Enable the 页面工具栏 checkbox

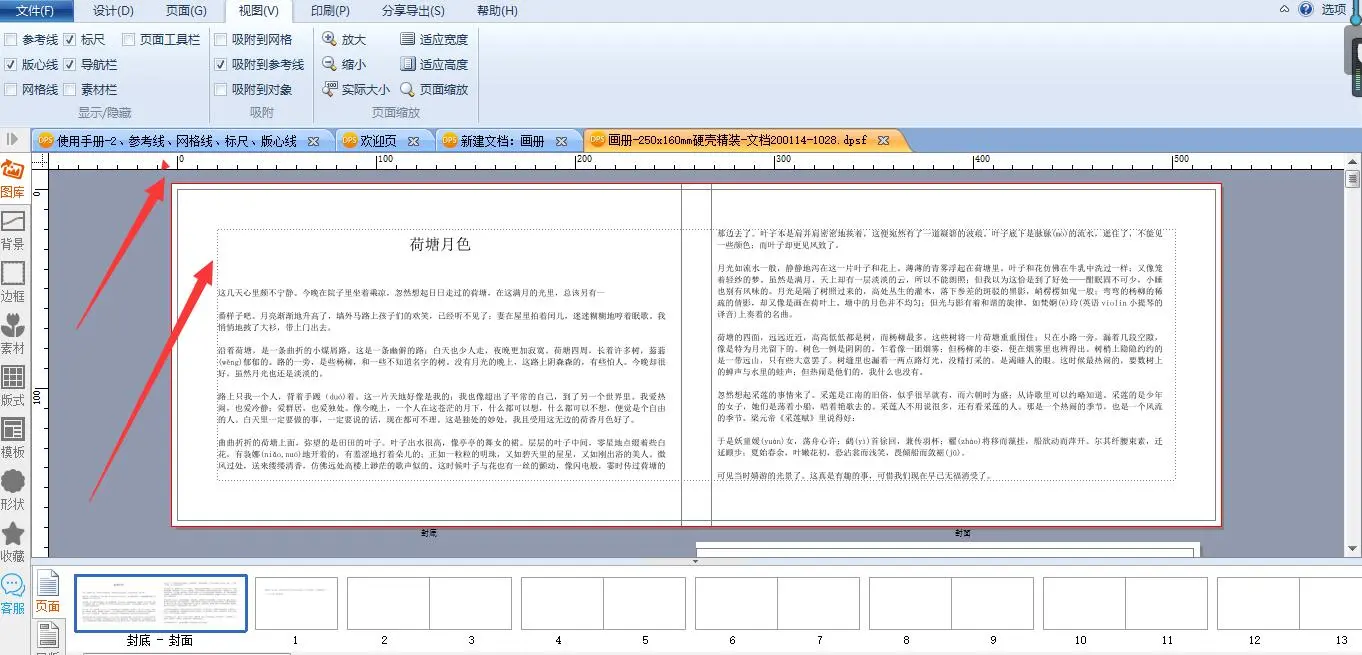point(129,40)
